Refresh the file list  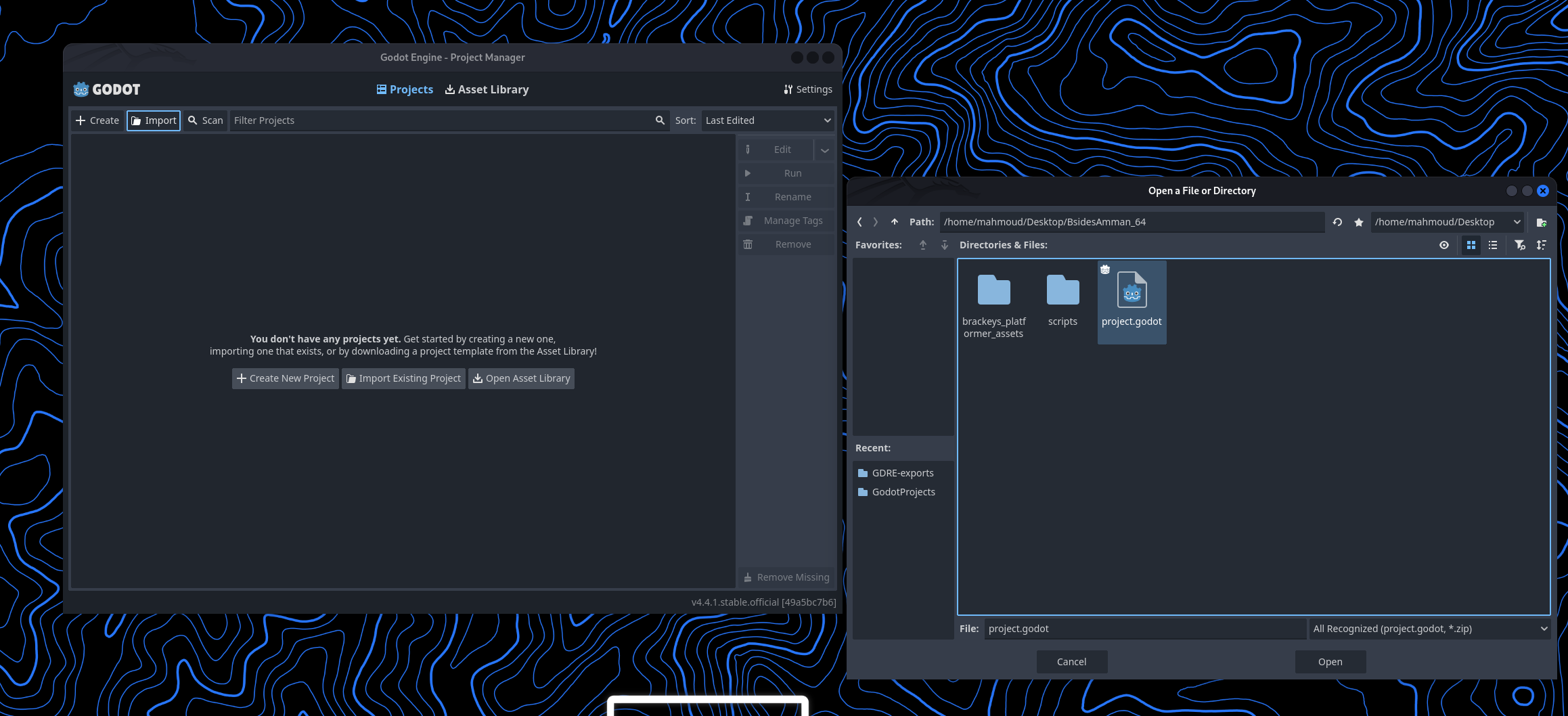(x=1337, y=222)
